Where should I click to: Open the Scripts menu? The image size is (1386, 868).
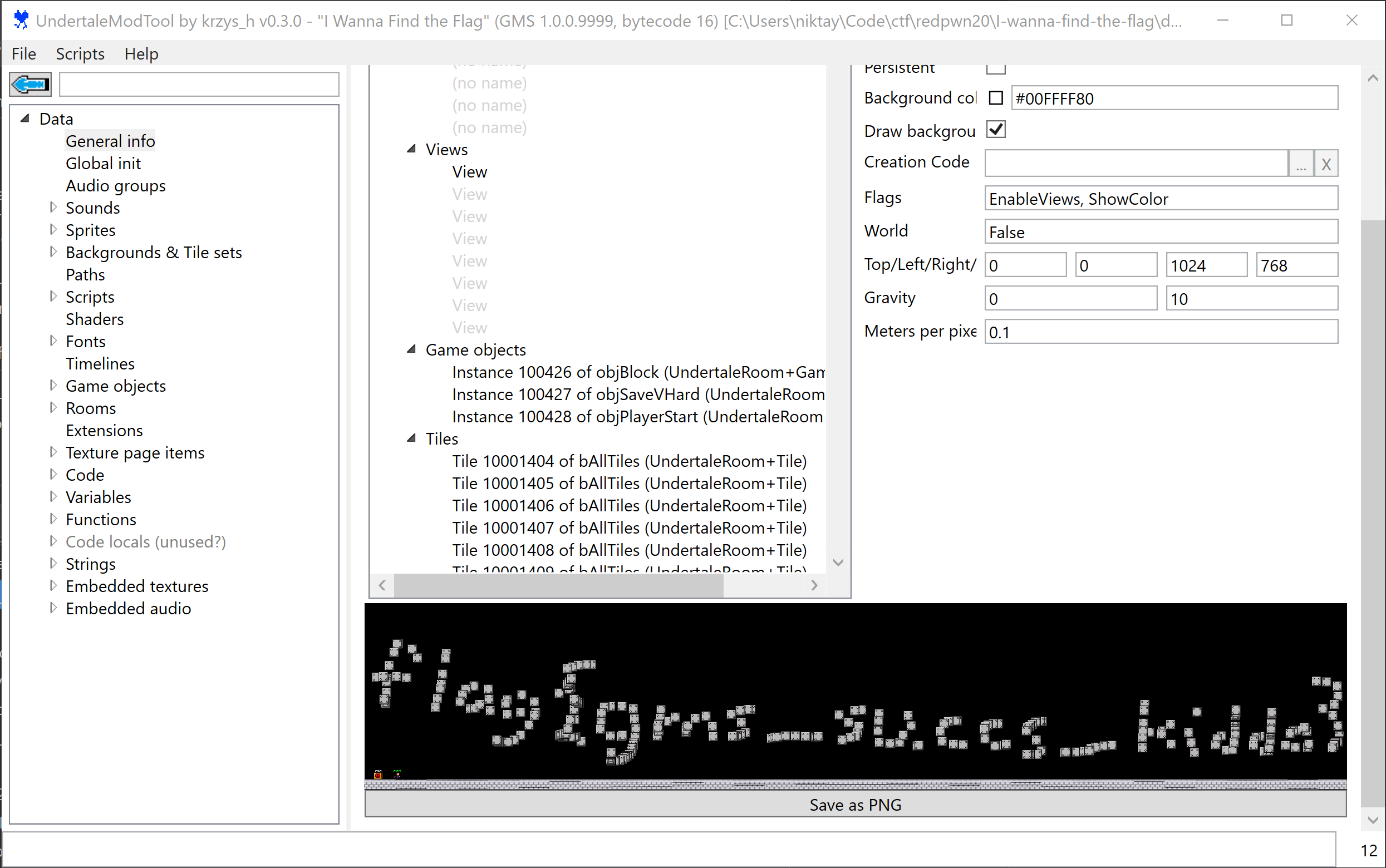(x=80, y=54)
